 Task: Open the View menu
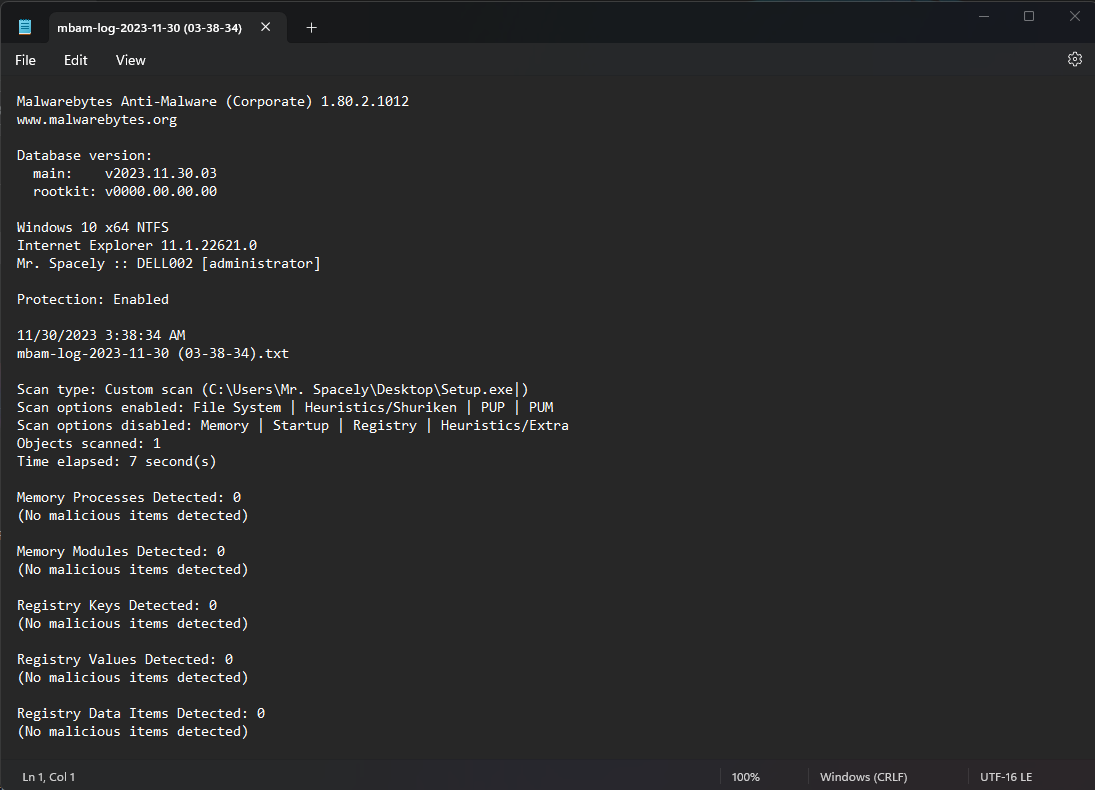(131, 60)
